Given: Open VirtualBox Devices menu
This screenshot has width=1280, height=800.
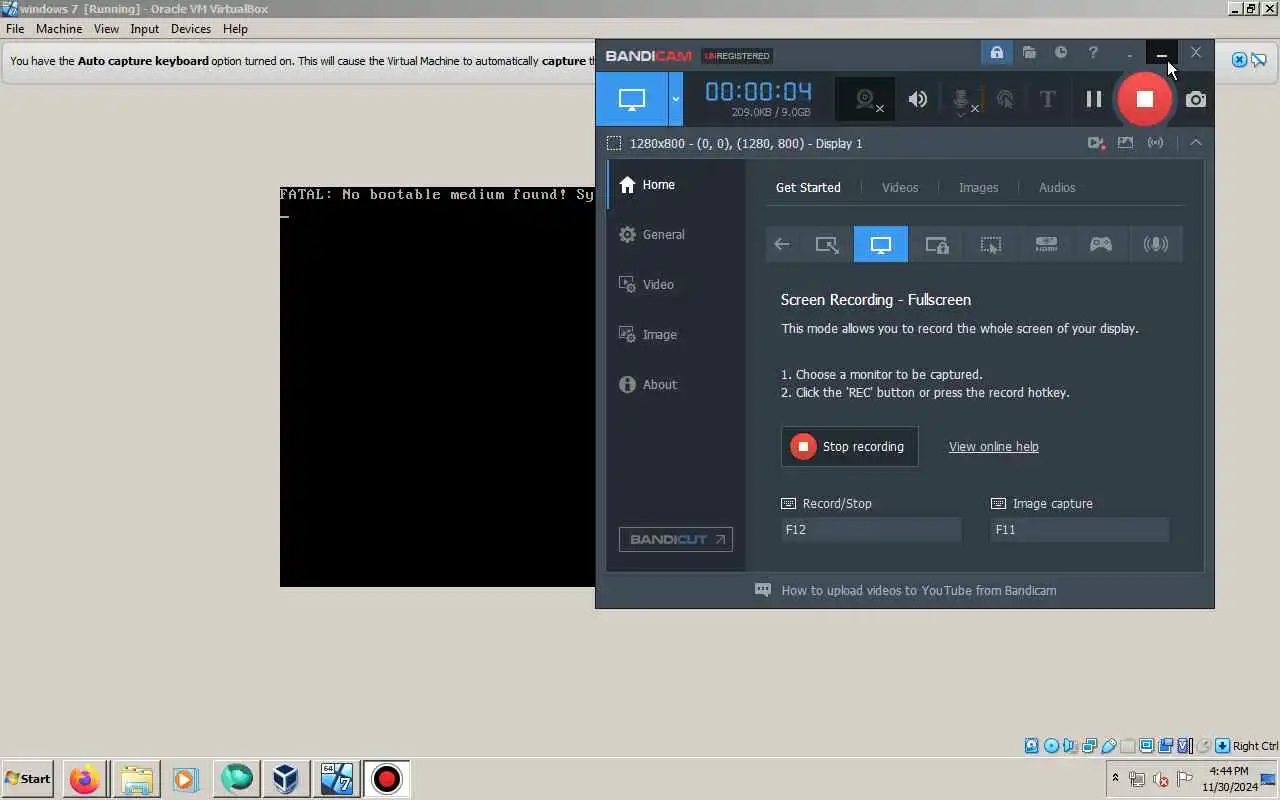Looking at the screenshot, I should click(x=190, y=29).
